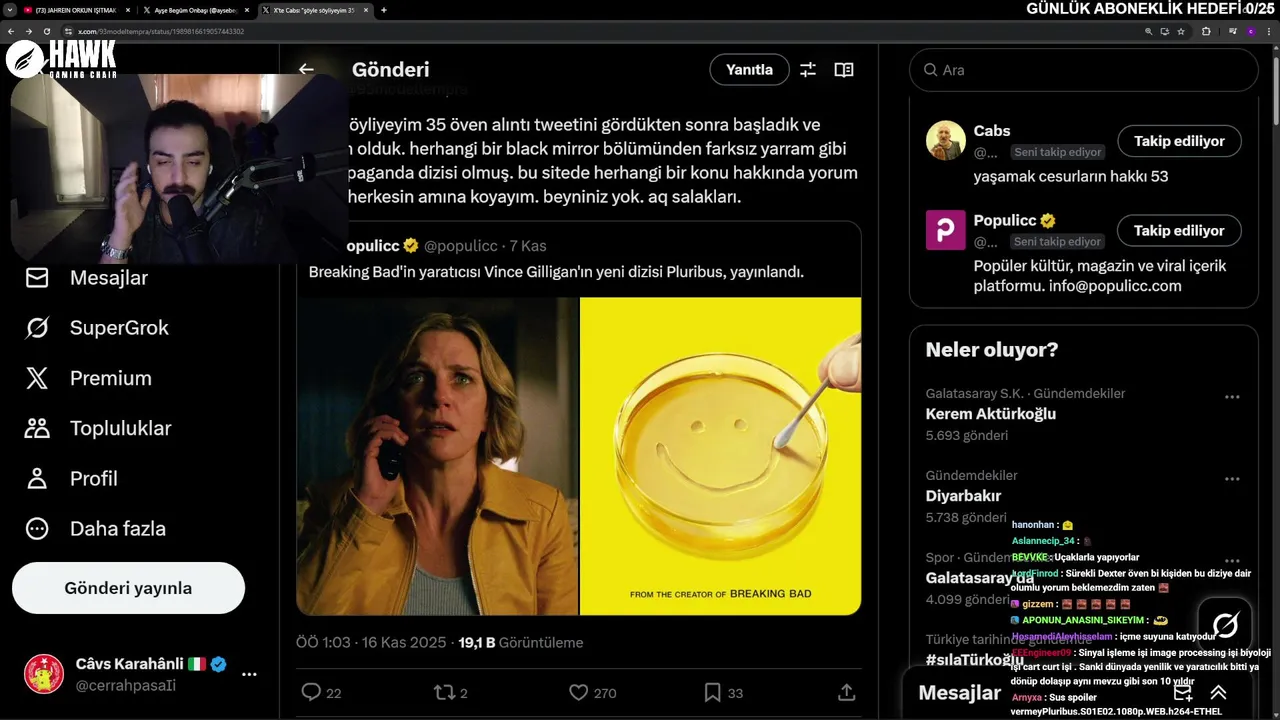Image resolution: width=1280 pixels, height=720 pixels.
Task: Click the Yanıtla button
Action: point(749,69)
